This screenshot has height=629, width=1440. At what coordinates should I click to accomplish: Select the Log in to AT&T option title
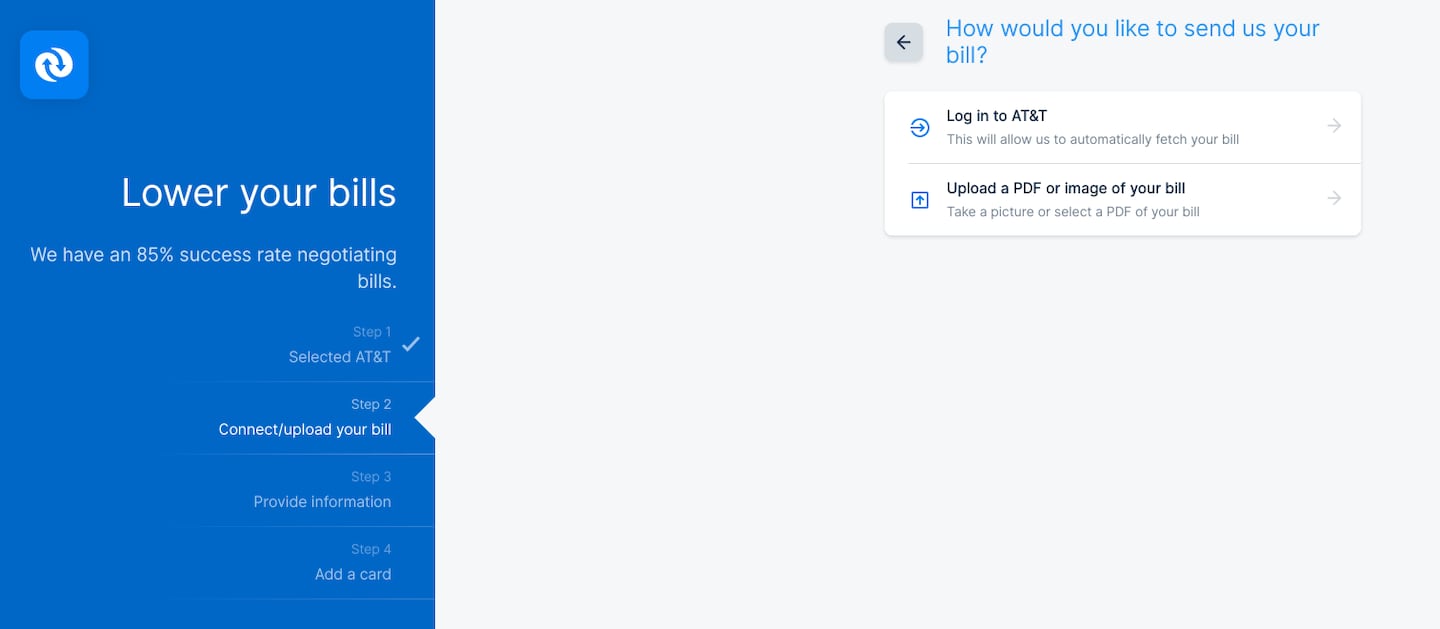(x=996, y=116)
